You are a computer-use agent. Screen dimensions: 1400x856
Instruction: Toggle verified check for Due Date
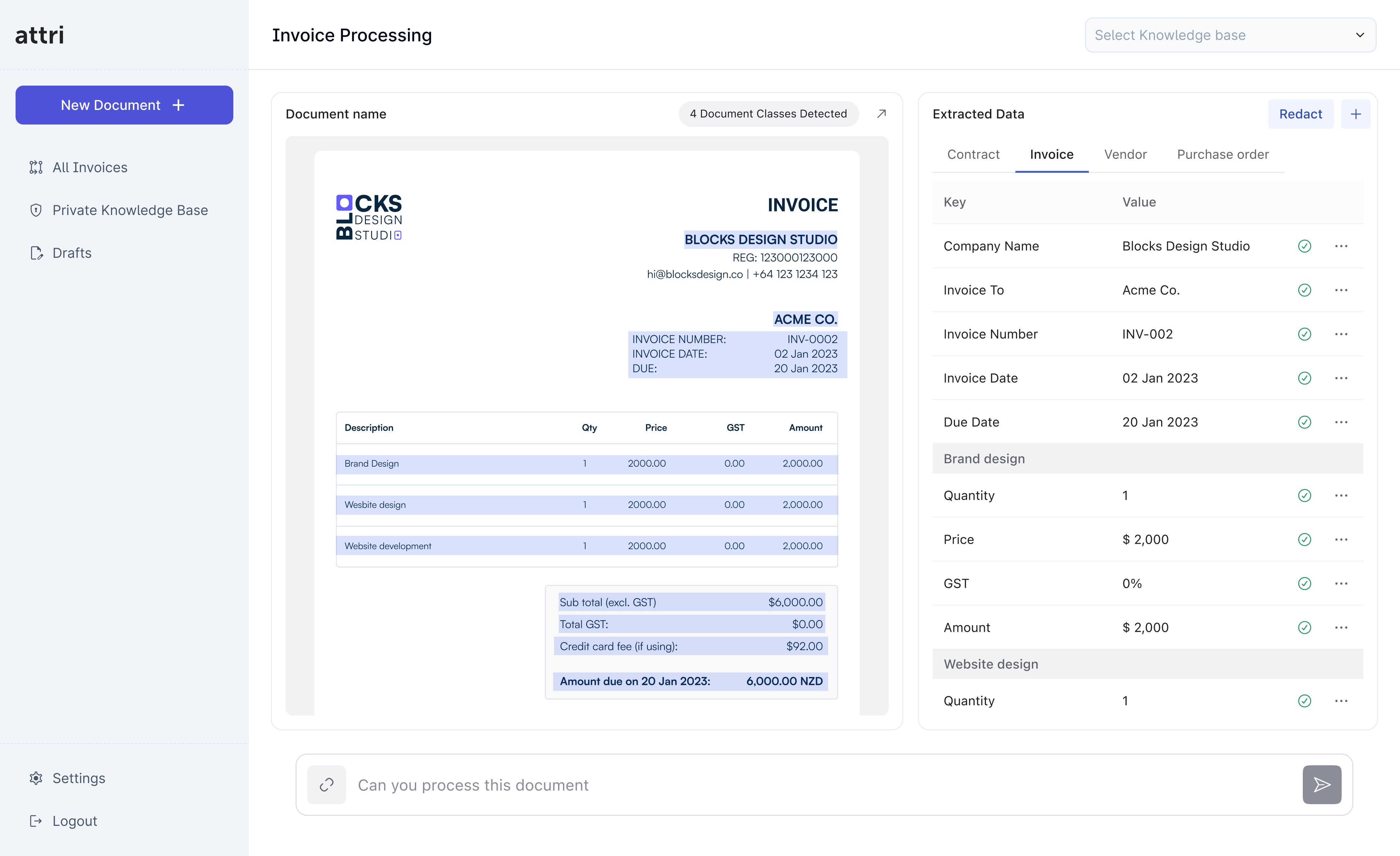tap(1304, 422)
